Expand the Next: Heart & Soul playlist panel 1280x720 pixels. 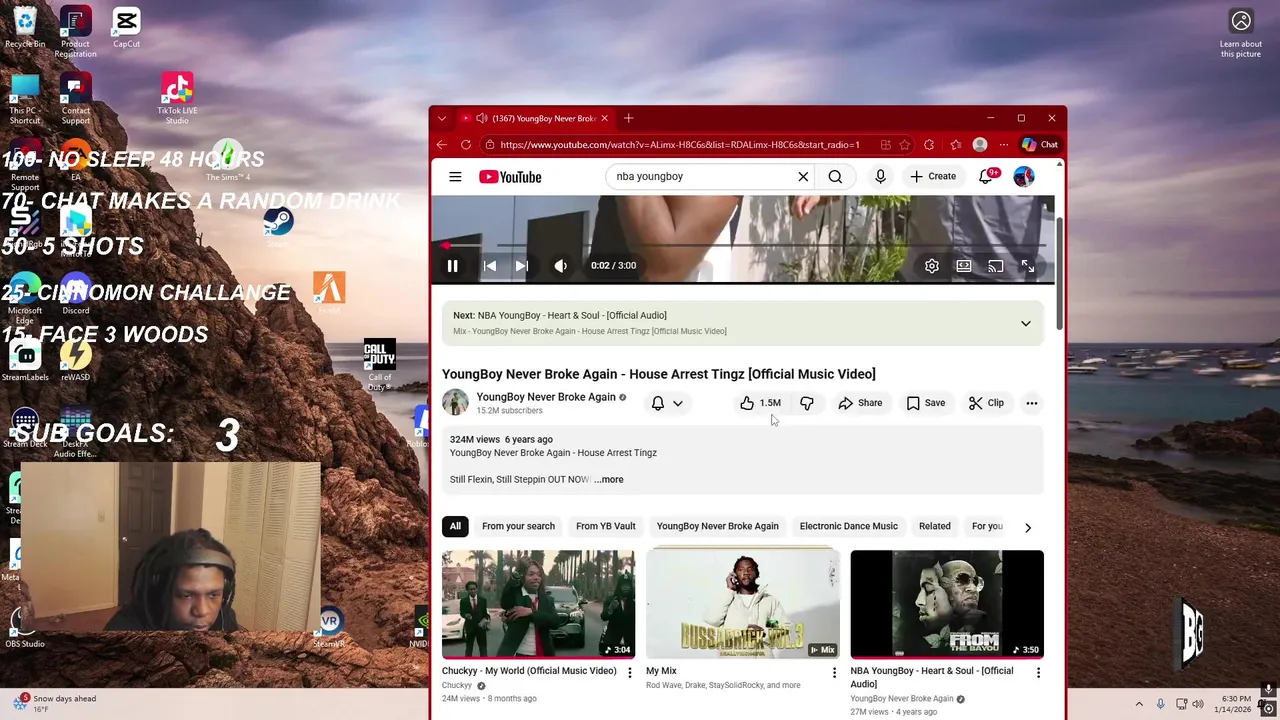1025,323
